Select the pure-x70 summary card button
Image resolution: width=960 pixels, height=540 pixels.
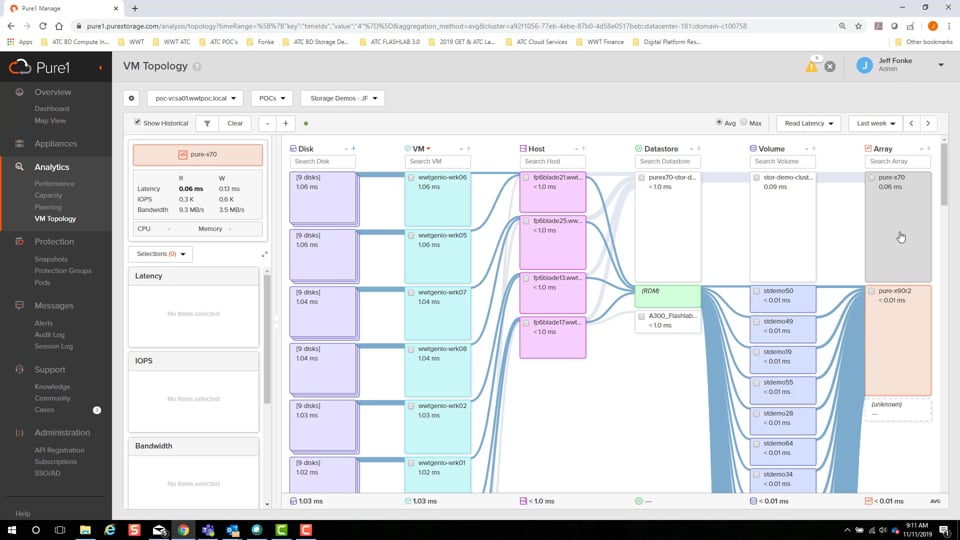pos(198,155)
